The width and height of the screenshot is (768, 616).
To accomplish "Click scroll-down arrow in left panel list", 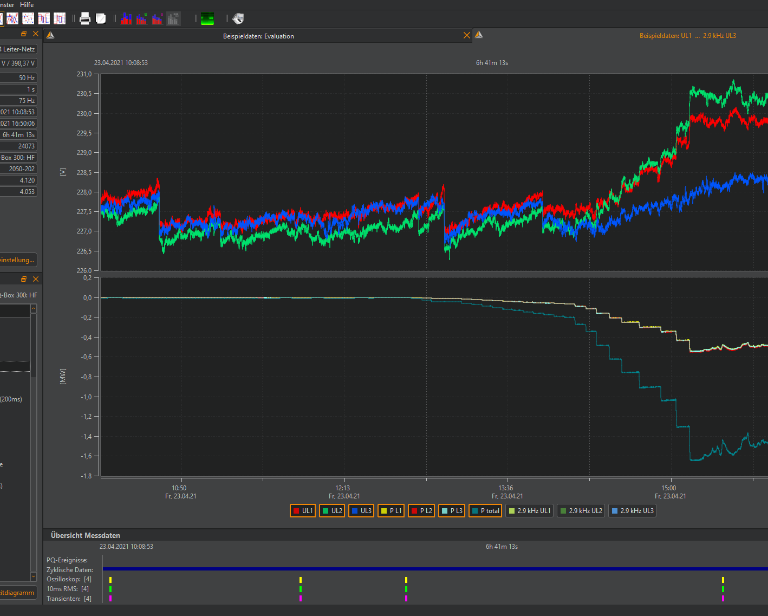I will point(33,576).
